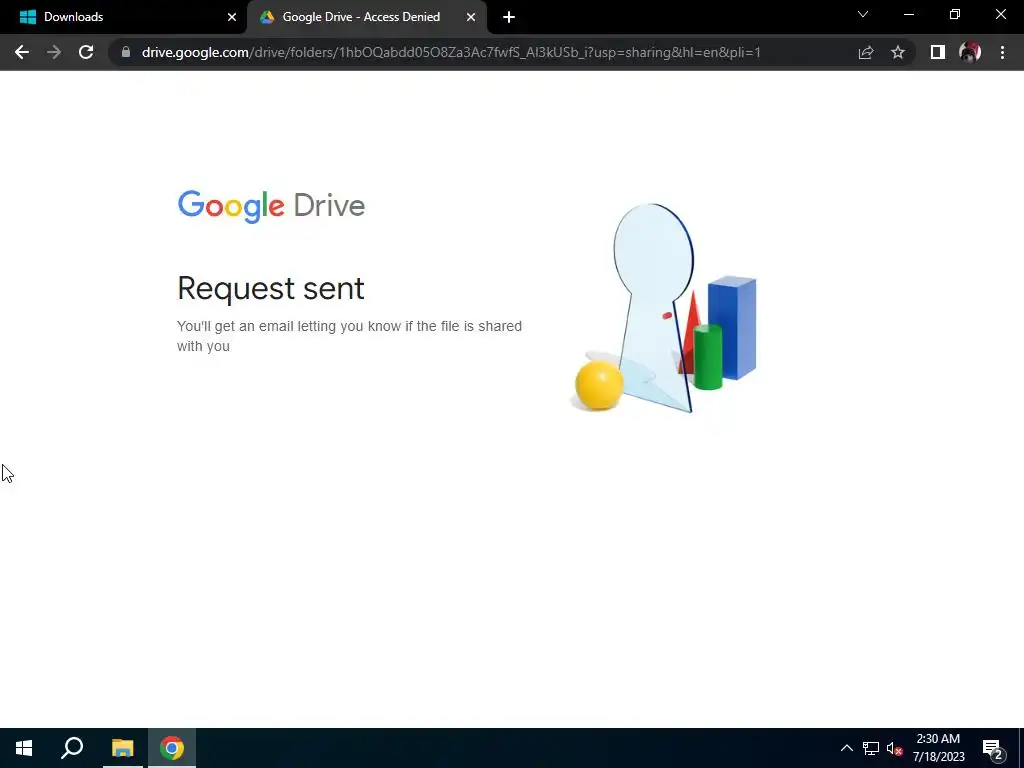Open muted volume tray icon
The width and height of the screenshot is (1024, 768).
[x=895, y=748]
